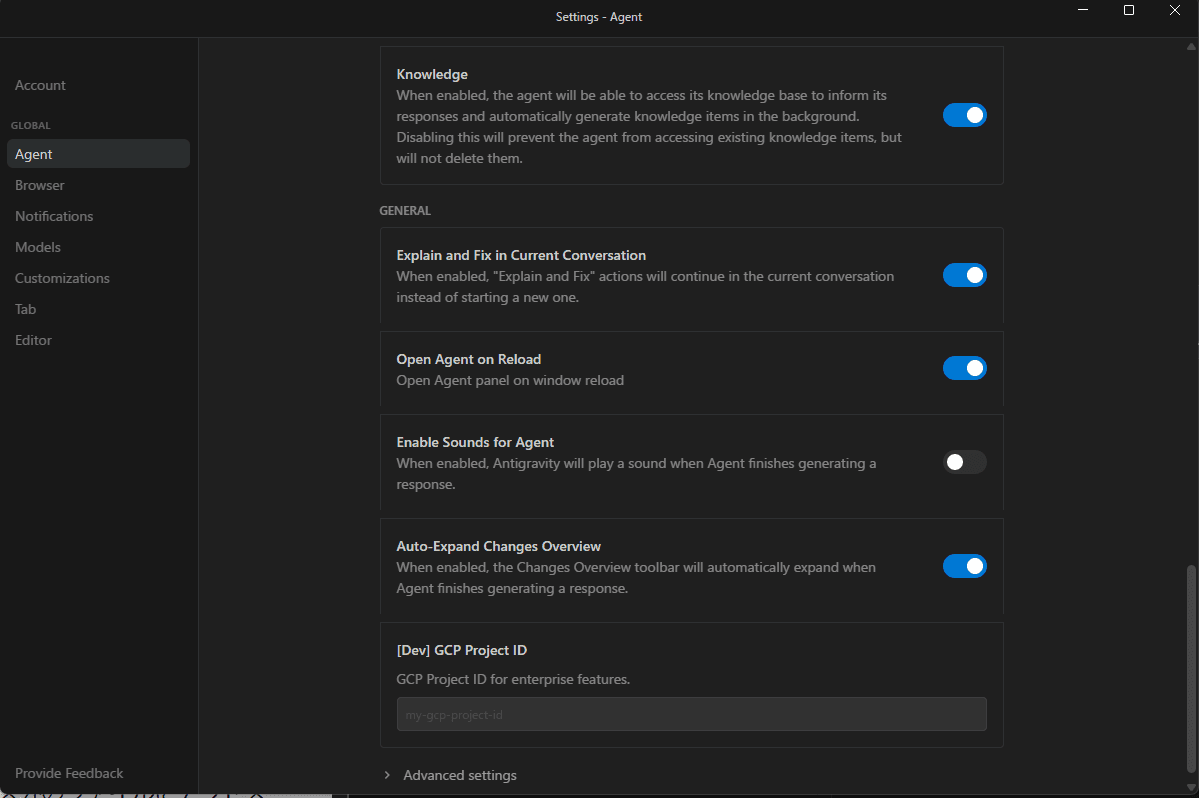The width and height of the screenshot is (1199, 798).
Task: Click the Provide Feedback link
Action: coord(69,773)
